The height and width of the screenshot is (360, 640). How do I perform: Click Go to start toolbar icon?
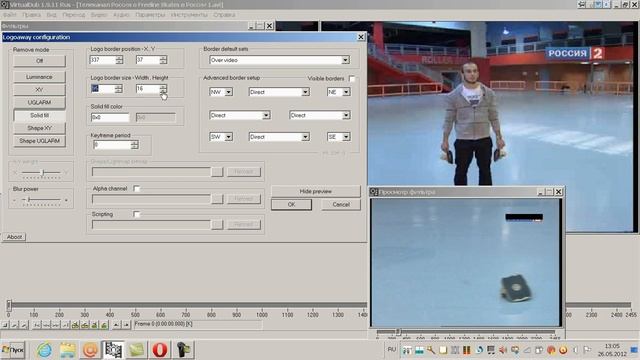(x=37, y=325)
